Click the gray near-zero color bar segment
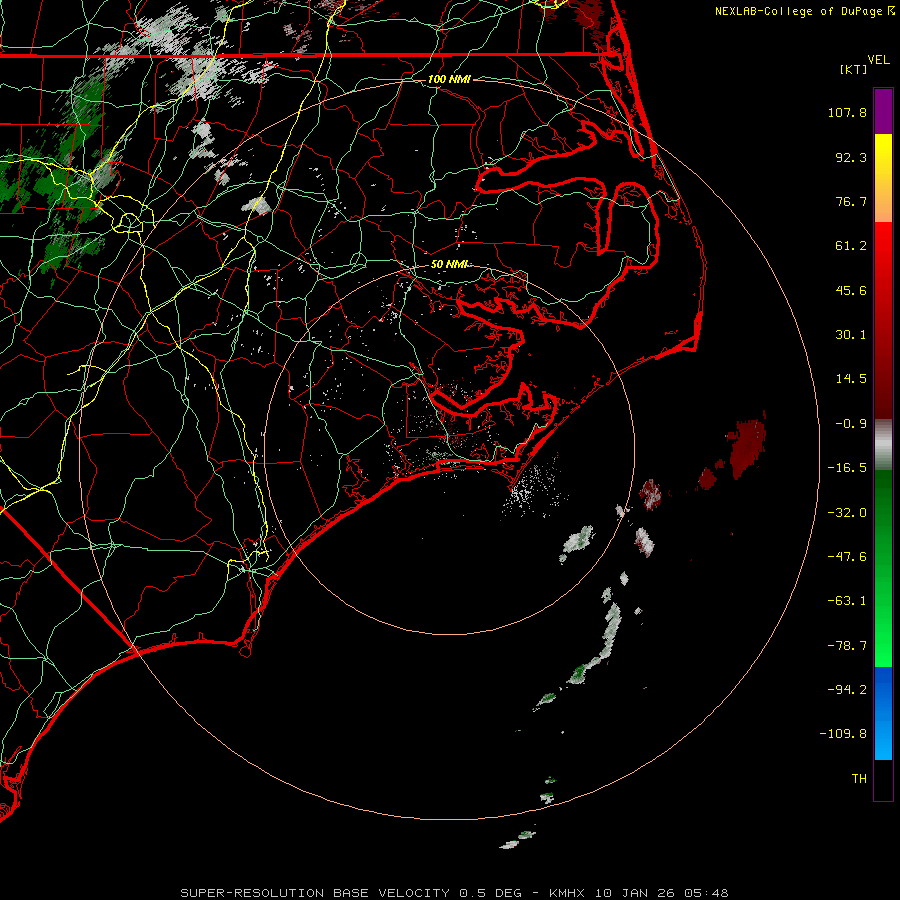Viewport: 900px width, 900px height. coord(883,445)
